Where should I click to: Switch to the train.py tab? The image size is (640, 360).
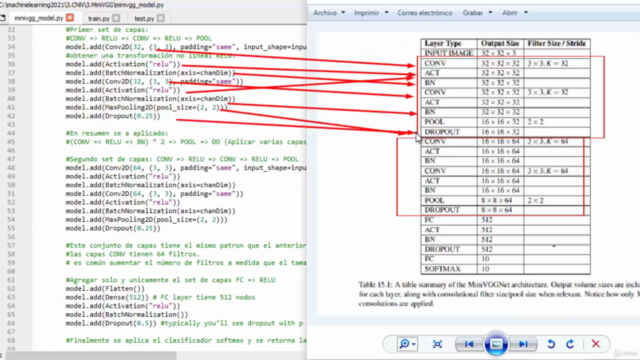point(99,18)
